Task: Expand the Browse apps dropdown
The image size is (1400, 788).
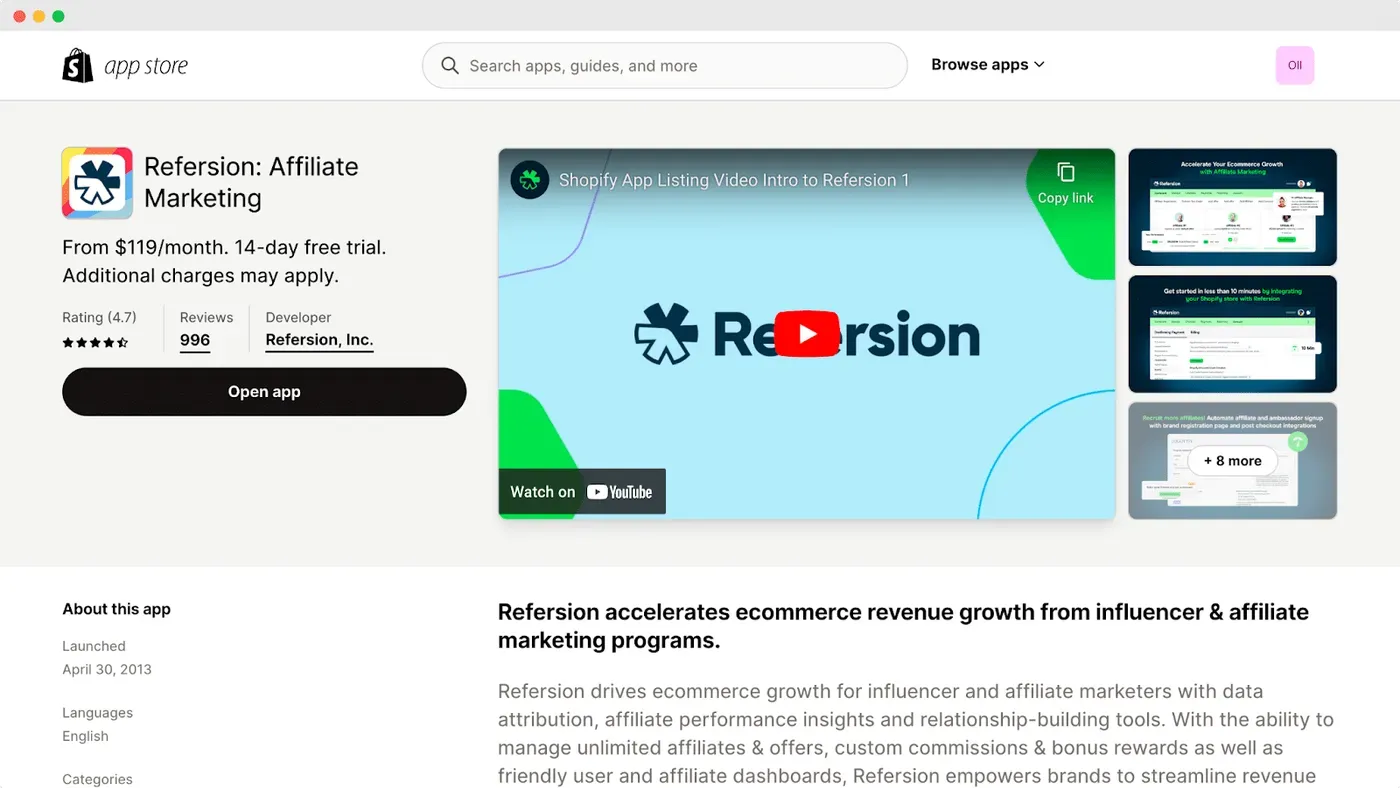Action: click(x=988, y=65)
